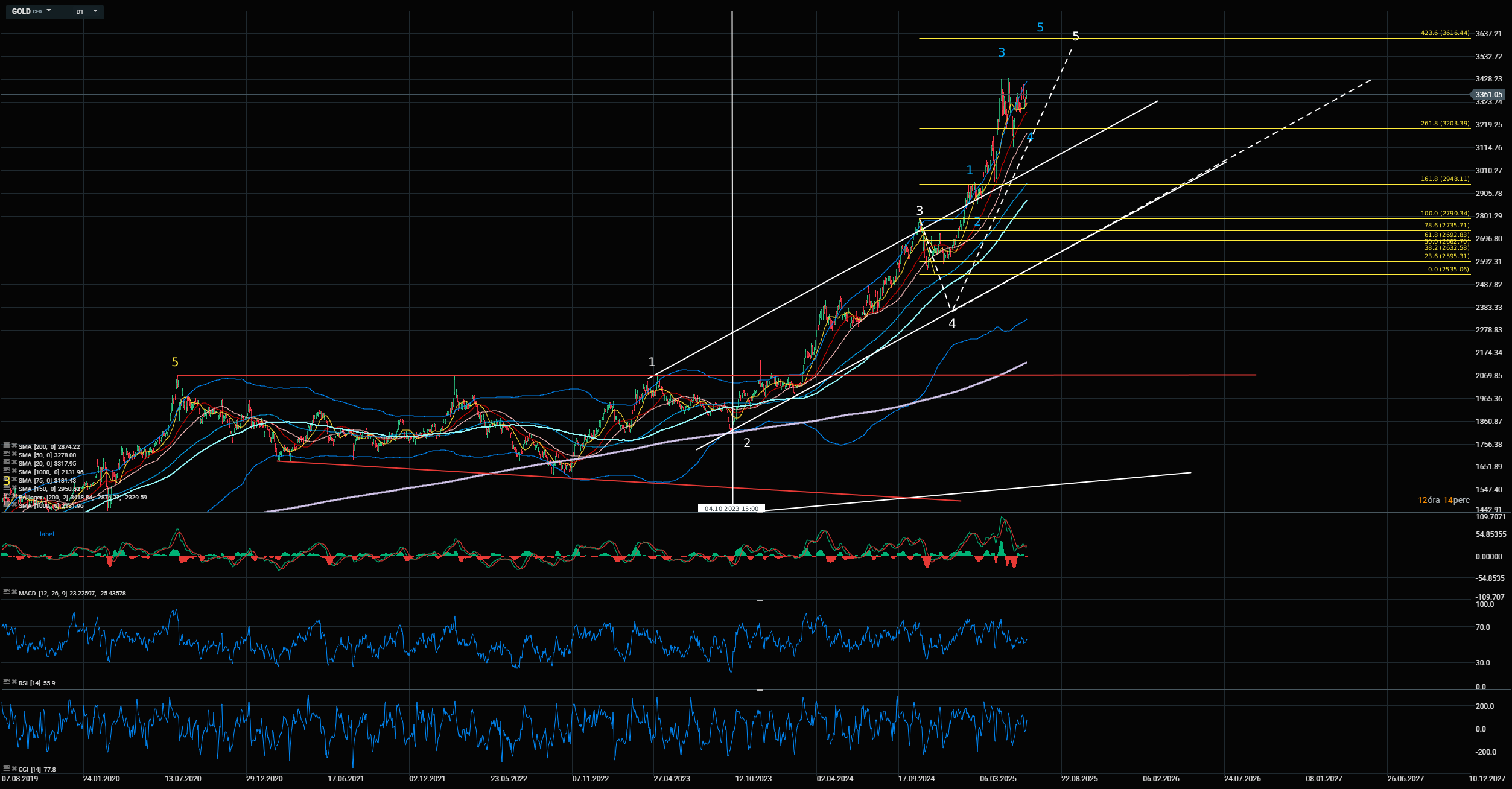Viewport: 1512px width, 789px height.
Task: Select the white wave label 2
Action: (747, 443)
